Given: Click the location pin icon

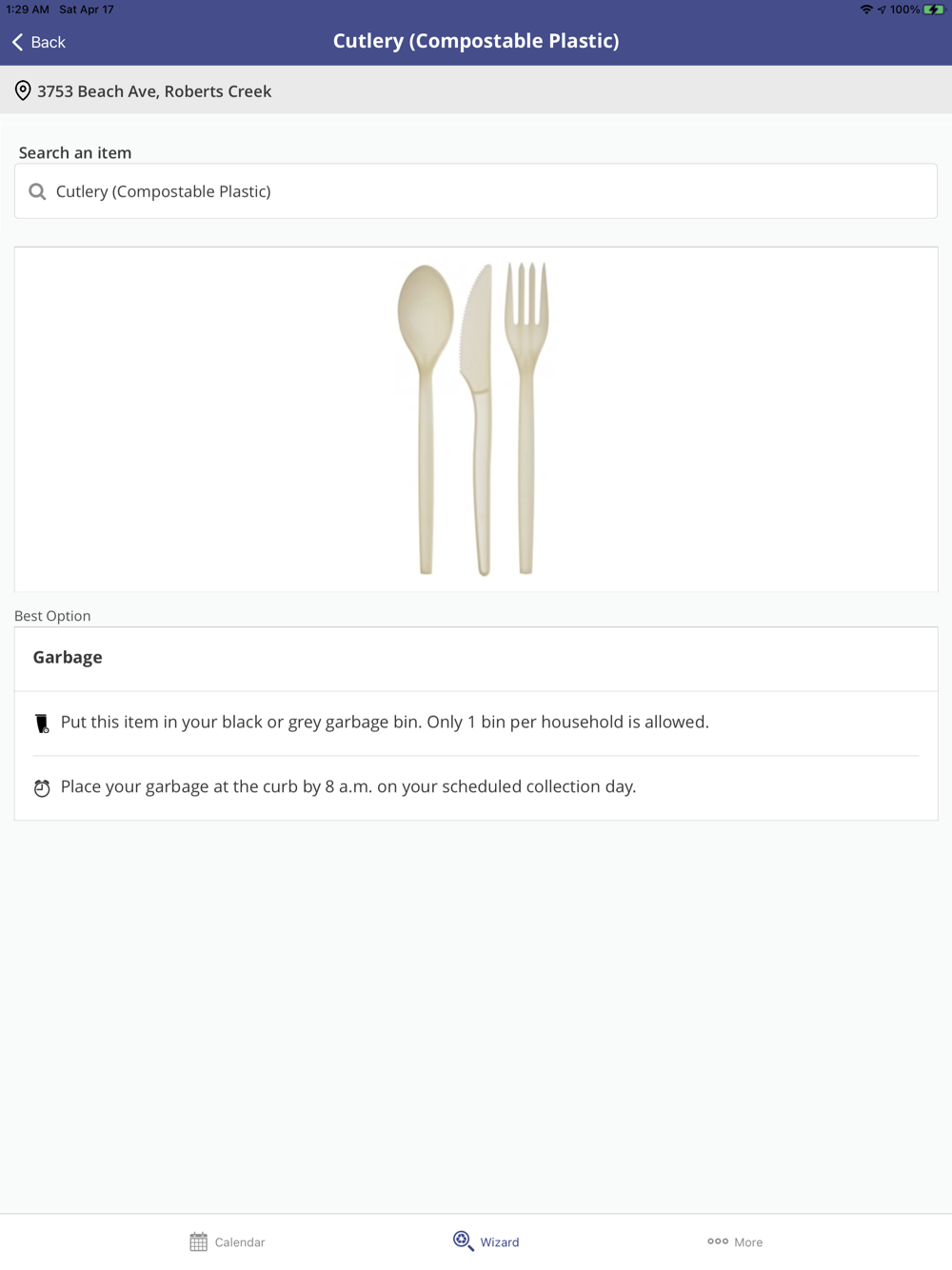Looking at the screenshot, I should pos(23,91).
